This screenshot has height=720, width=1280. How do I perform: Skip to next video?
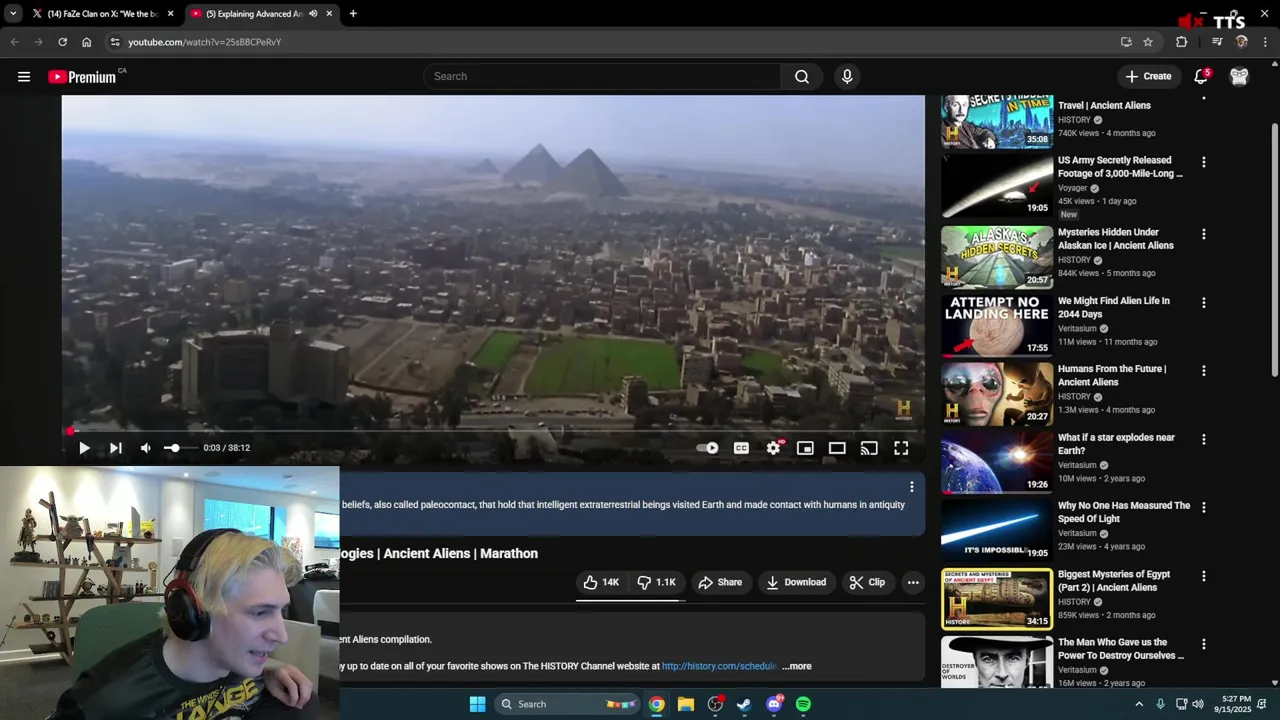coord(116,448)
